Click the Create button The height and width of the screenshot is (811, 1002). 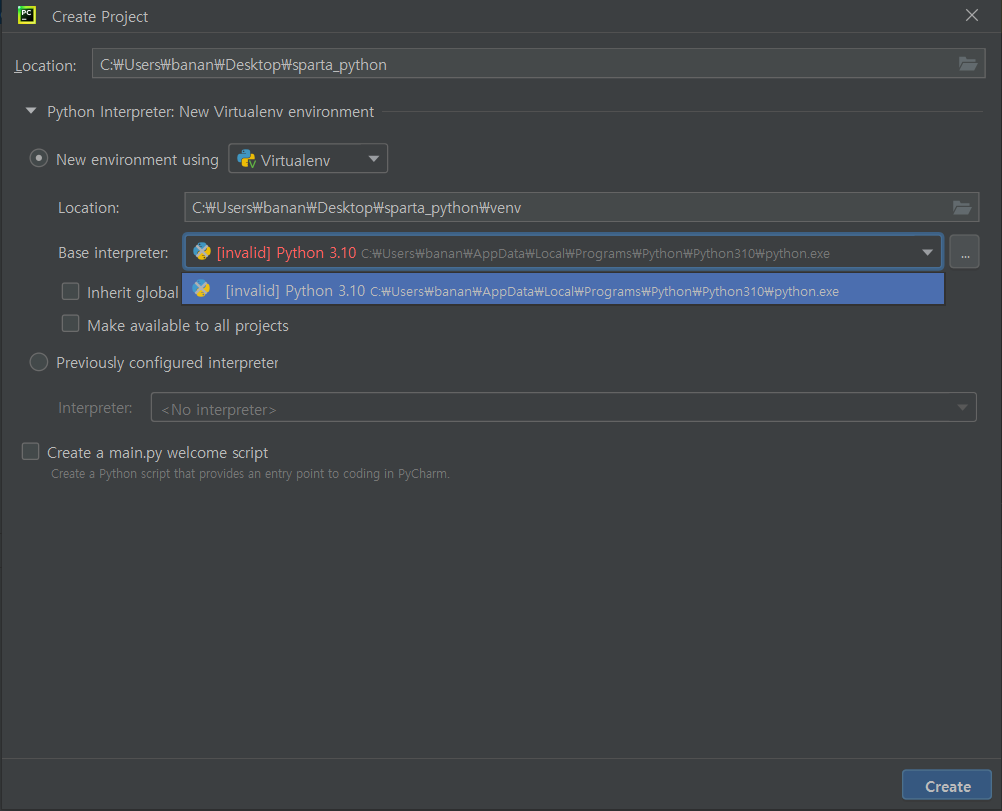(947, 785)
